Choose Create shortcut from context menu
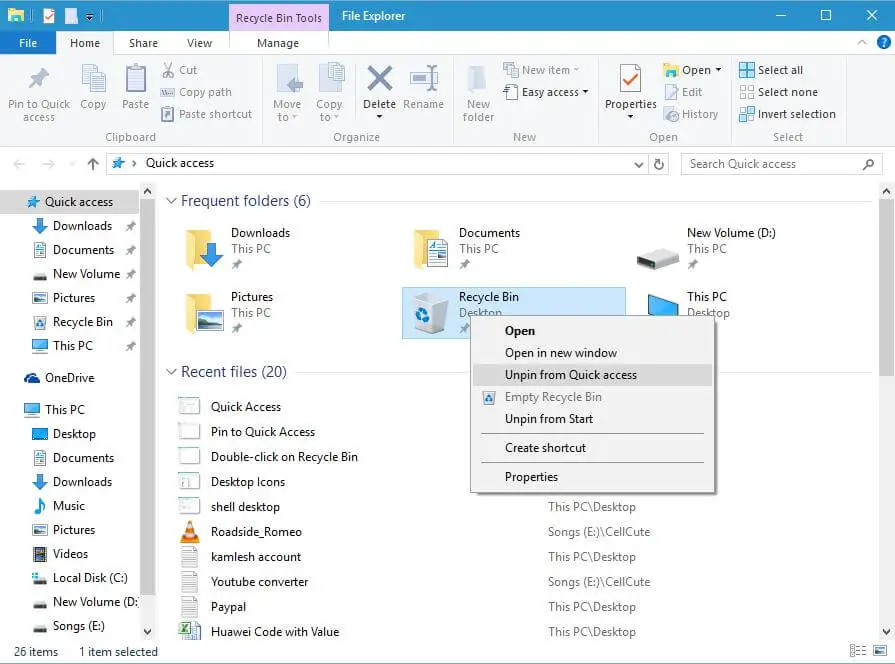 coord(592,448)
